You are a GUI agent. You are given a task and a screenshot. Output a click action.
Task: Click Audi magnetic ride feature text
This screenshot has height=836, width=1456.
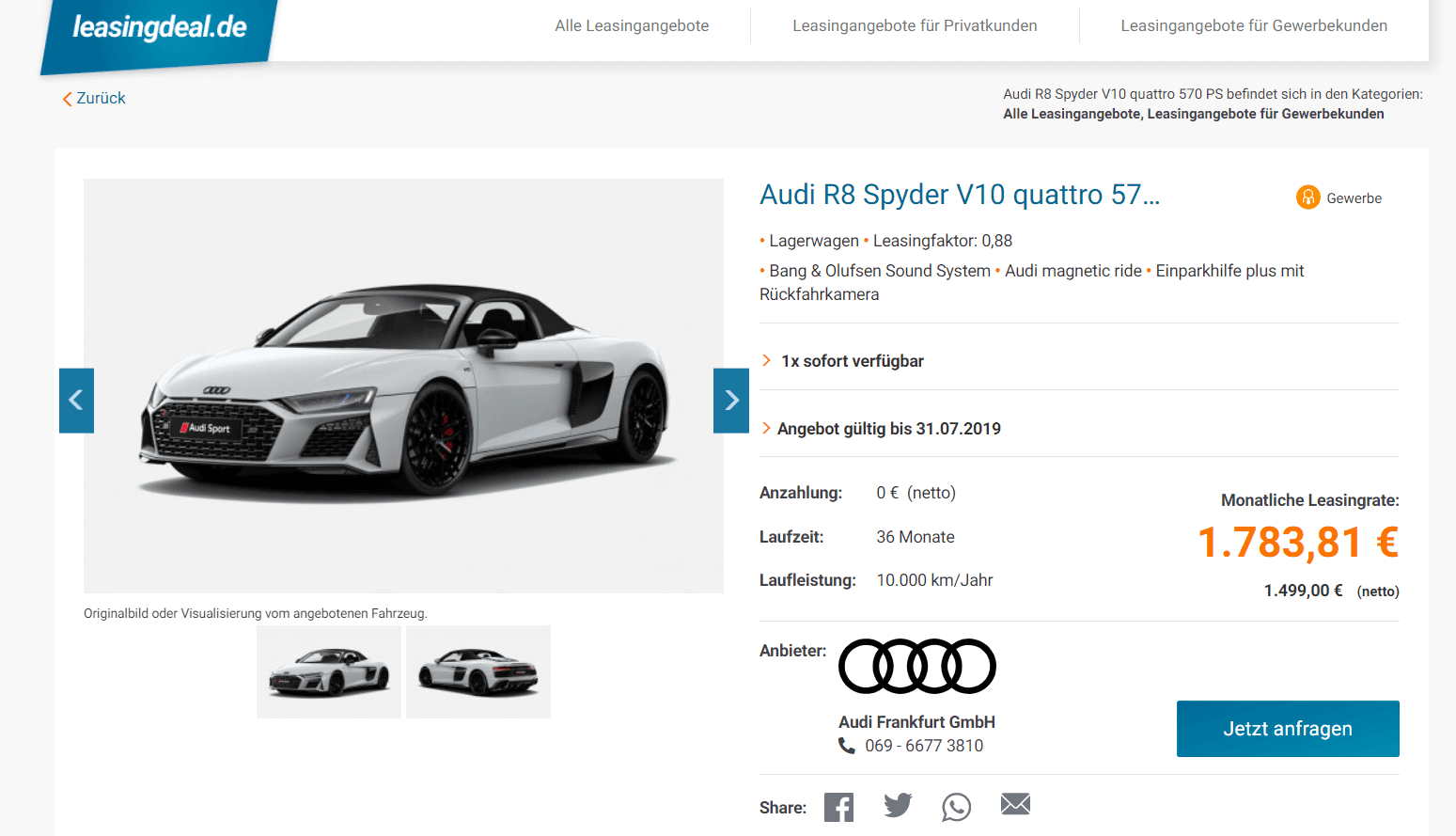tap(1073, 271)
